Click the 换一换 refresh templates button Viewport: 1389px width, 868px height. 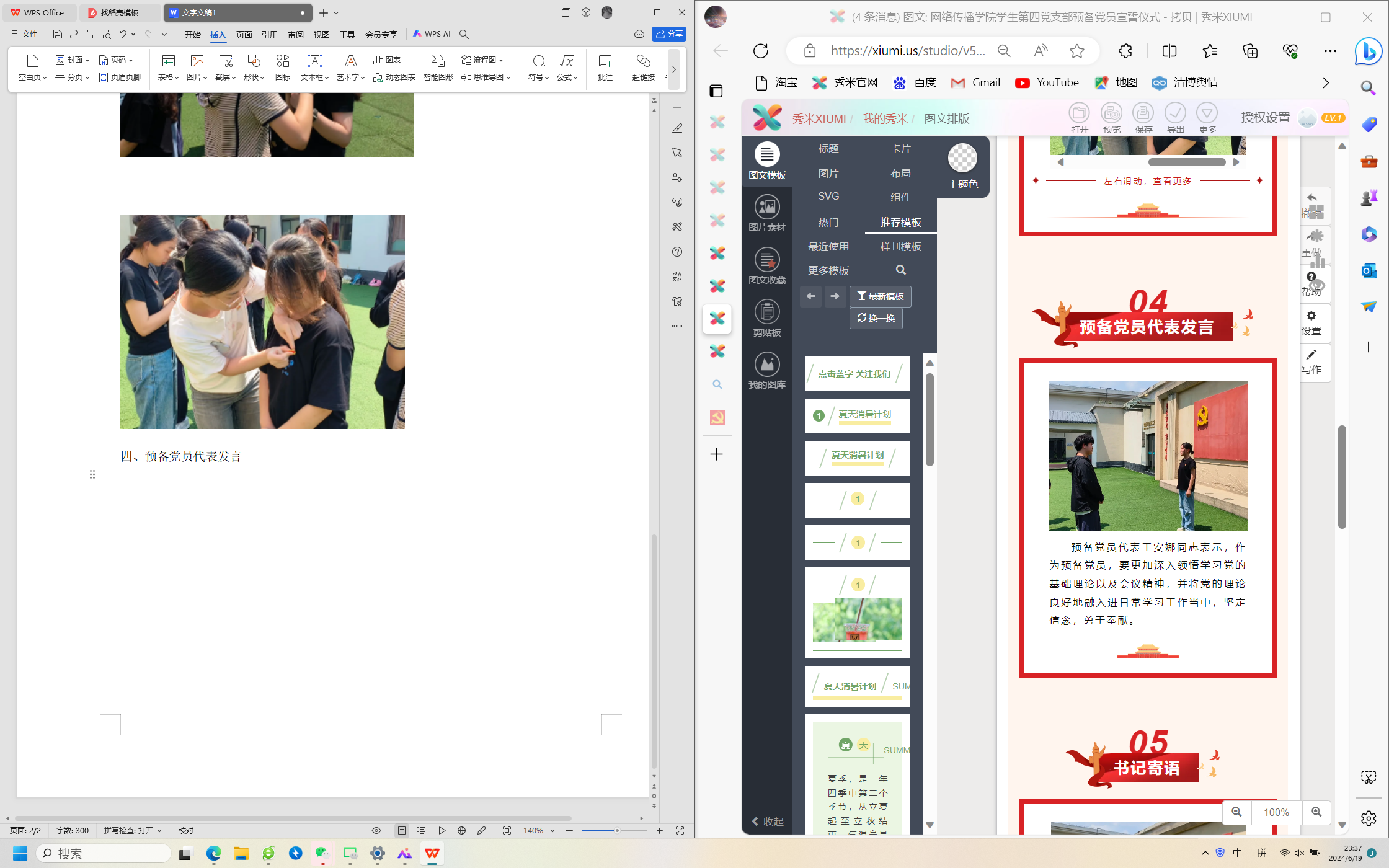876,318
